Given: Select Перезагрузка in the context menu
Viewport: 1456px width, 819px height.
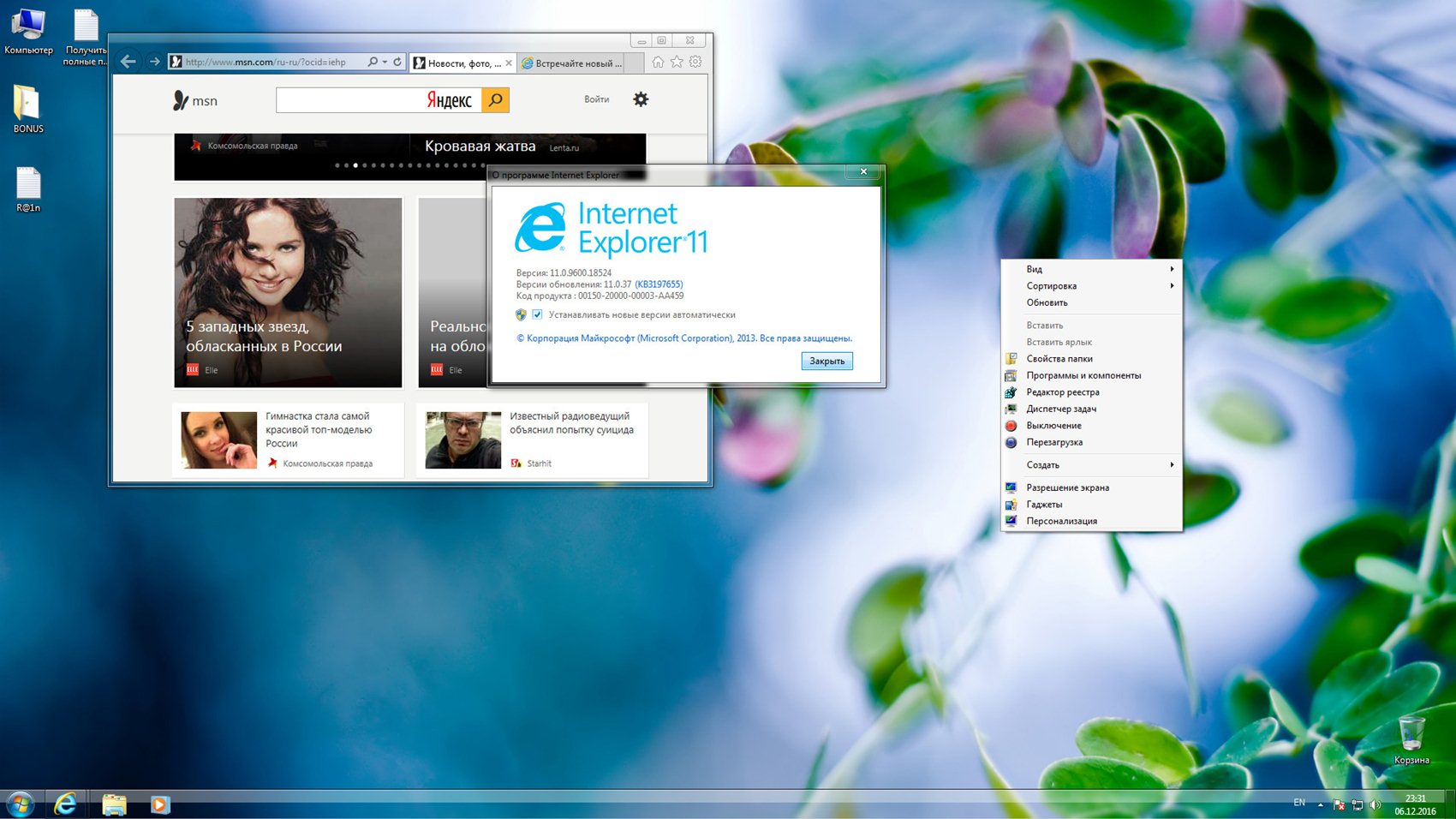Looking at the screenshot, I should pos(1091,442).
